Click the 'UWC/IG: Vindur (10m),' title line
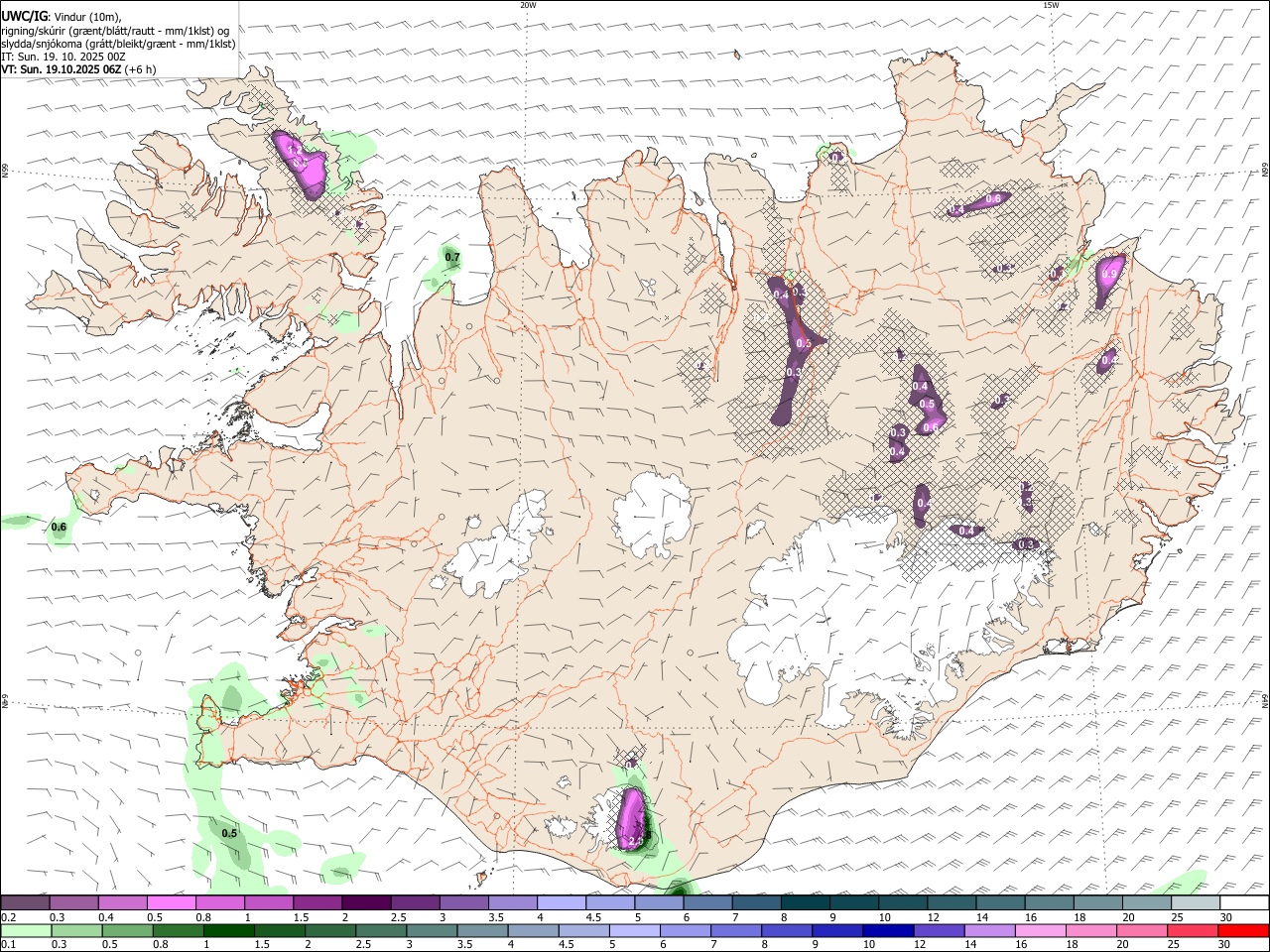Viewport: 1270px width, 952px height. coord(63,17)
